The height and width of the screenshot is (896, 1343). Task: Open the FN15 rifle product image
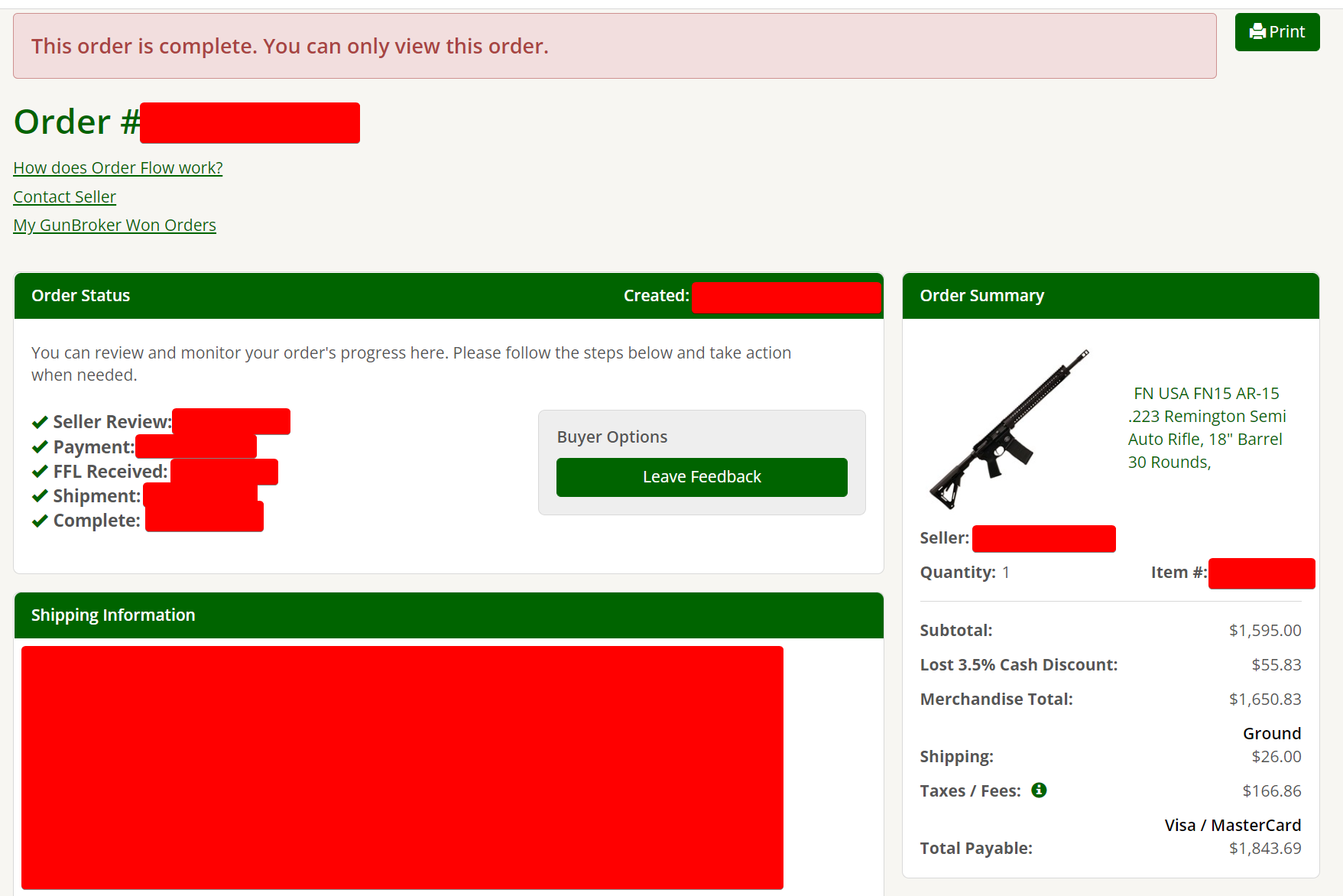[x=1009, y=429]
